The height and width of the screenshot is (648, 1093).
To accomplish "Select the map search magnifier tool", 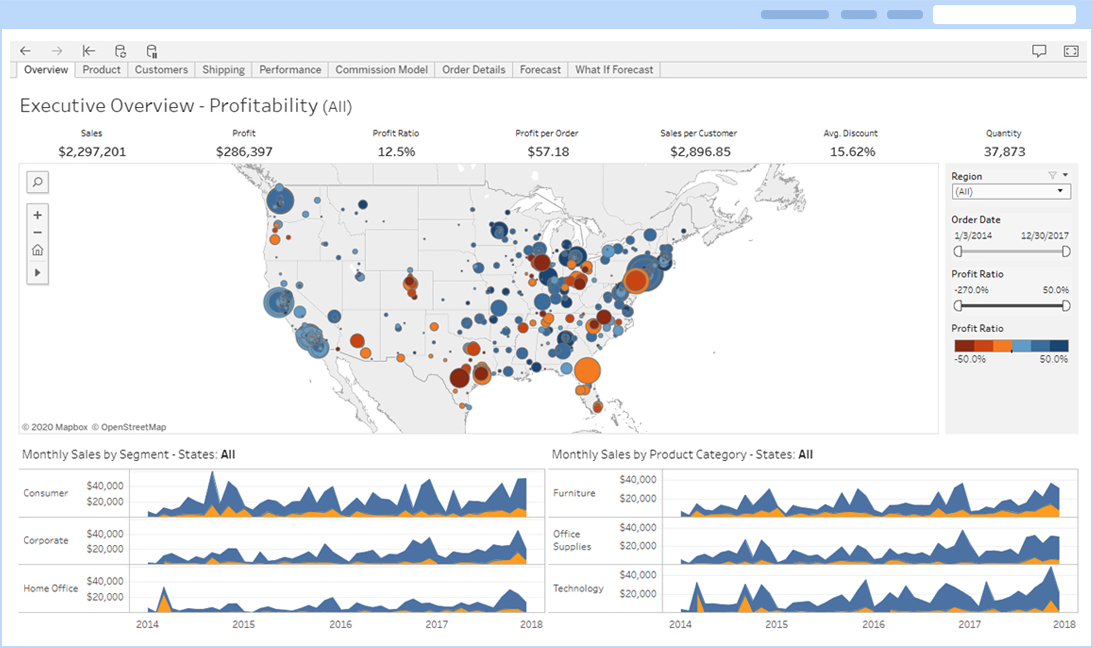I will click(x=37, y=181).
